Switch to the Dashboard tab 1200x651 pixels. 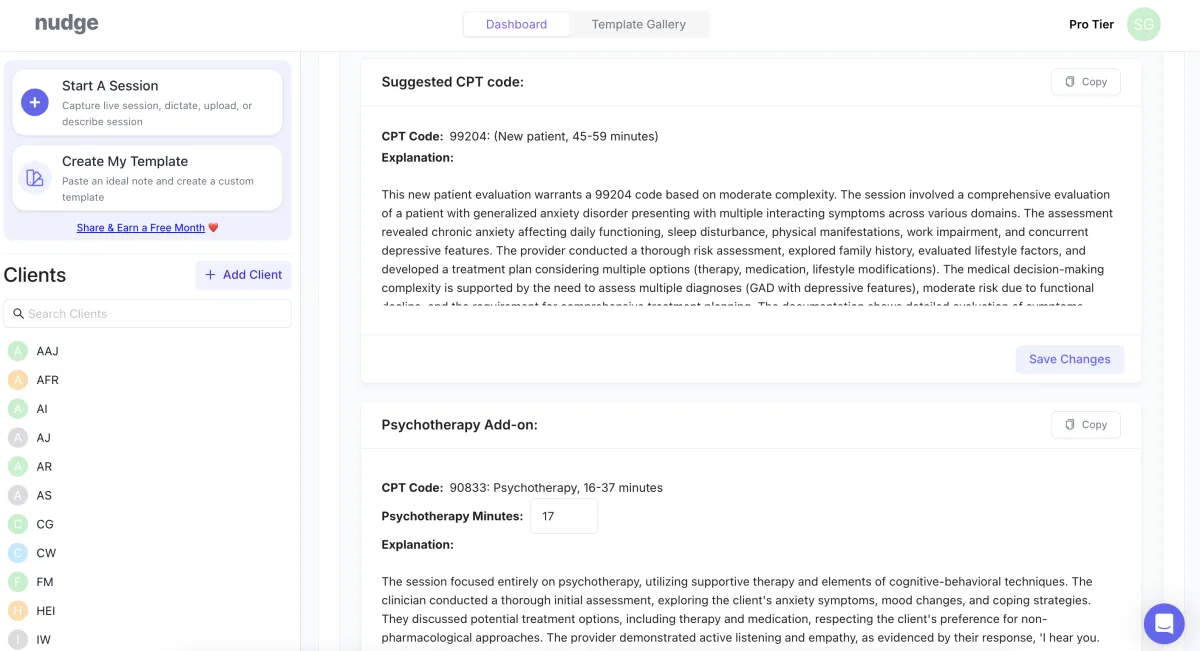(x=516, y=25)
